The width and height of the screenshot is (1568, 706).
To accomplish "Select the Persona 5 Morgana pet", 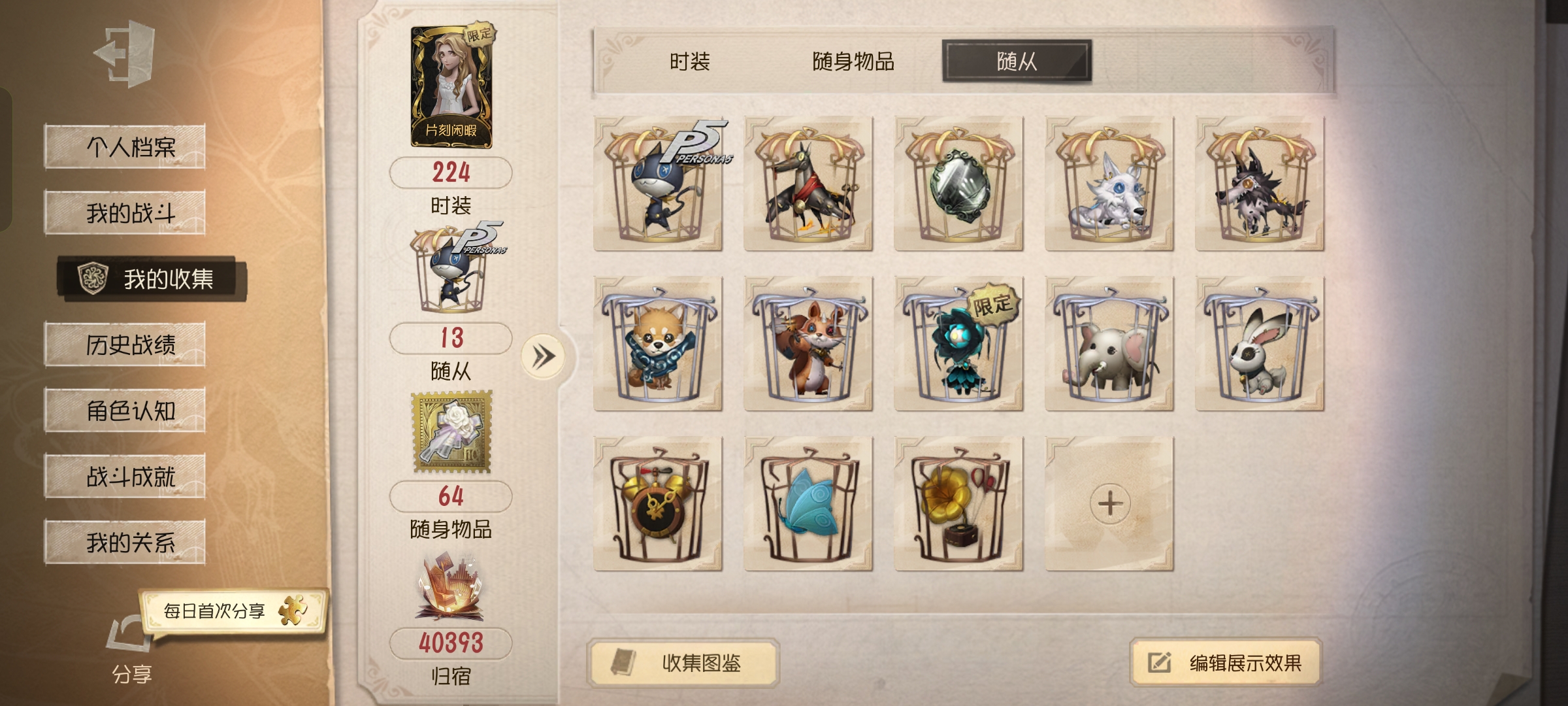I will coord(658,184).
